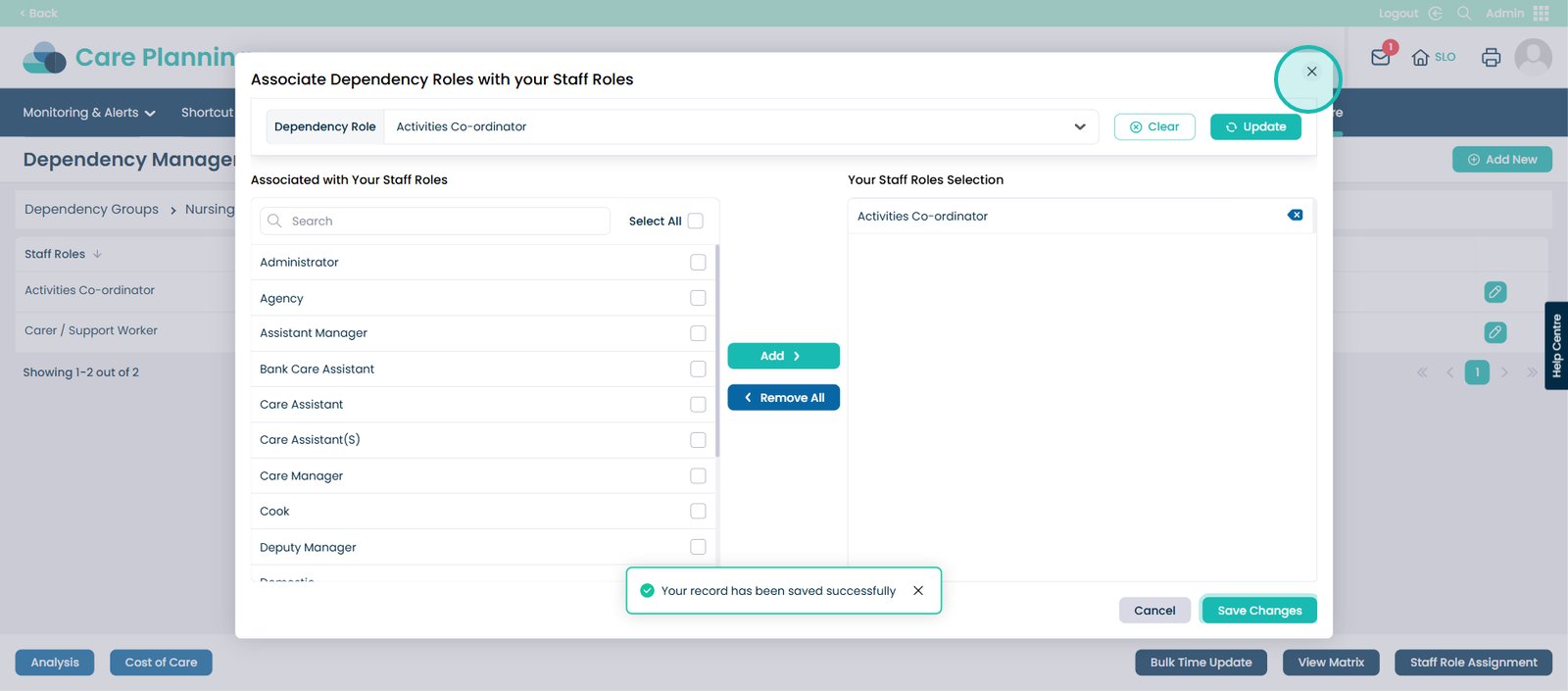
Task: Check the Care Manager role
Action: [x=698, y=475]
